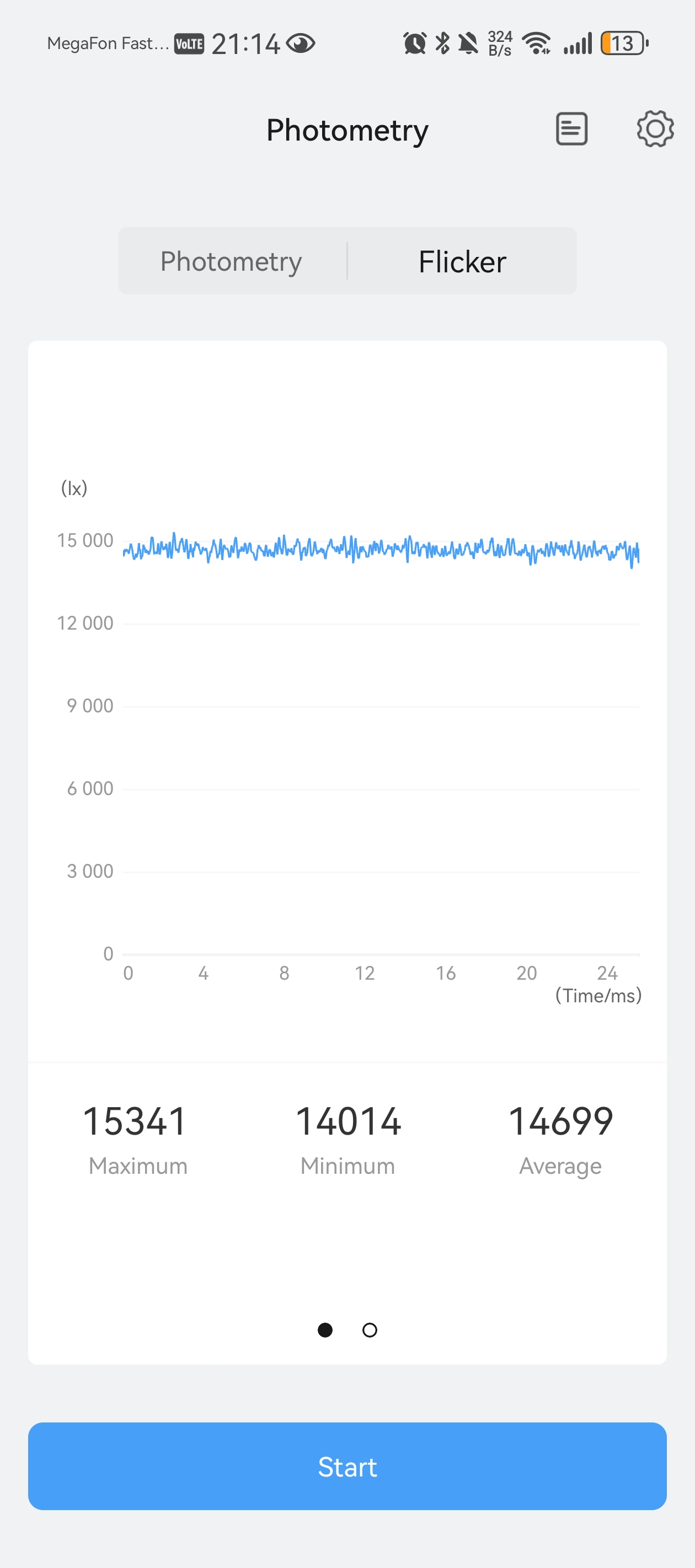Tap the alarm clock status icon
The width and height of the screenshot is (695, 1568).
[x=415, y=44]
